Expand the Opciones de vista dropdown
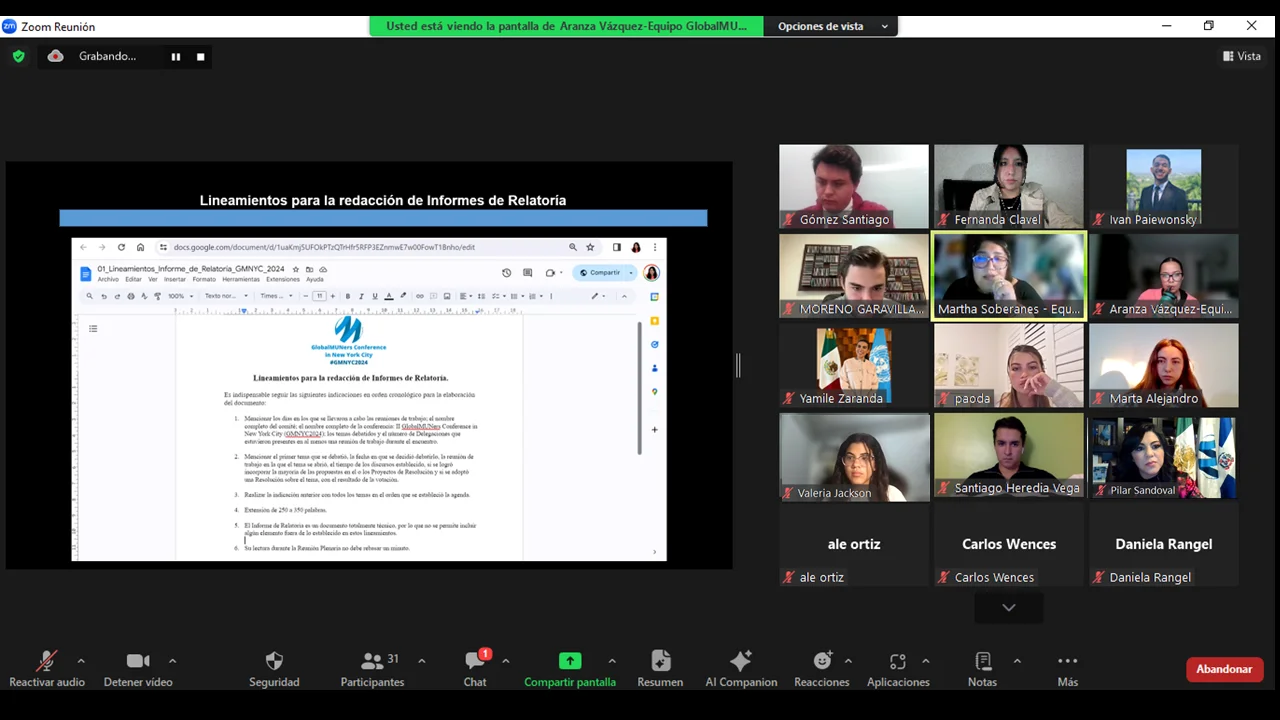The height and width of the screenshot is (720, 1280). [831, 26]
